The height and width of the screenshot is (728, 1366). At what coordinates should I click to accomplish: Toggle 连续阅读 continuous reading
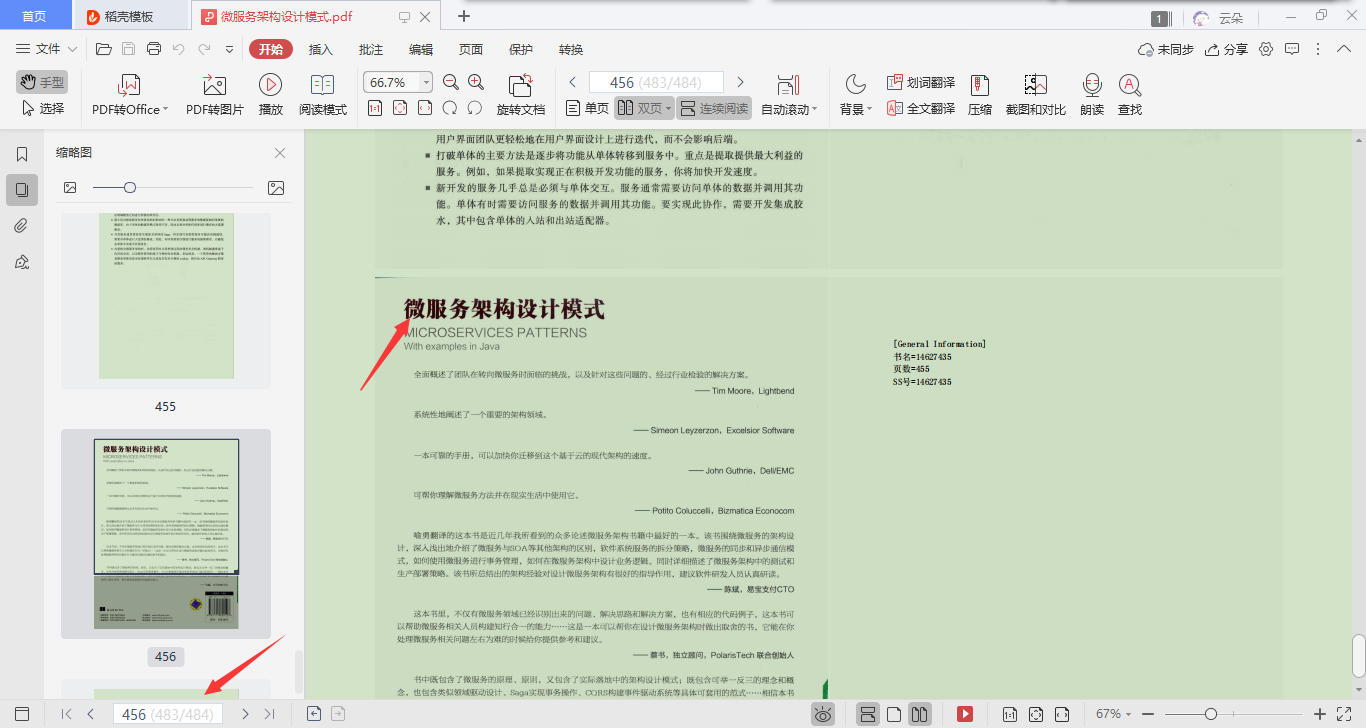[x=714, y=108]
